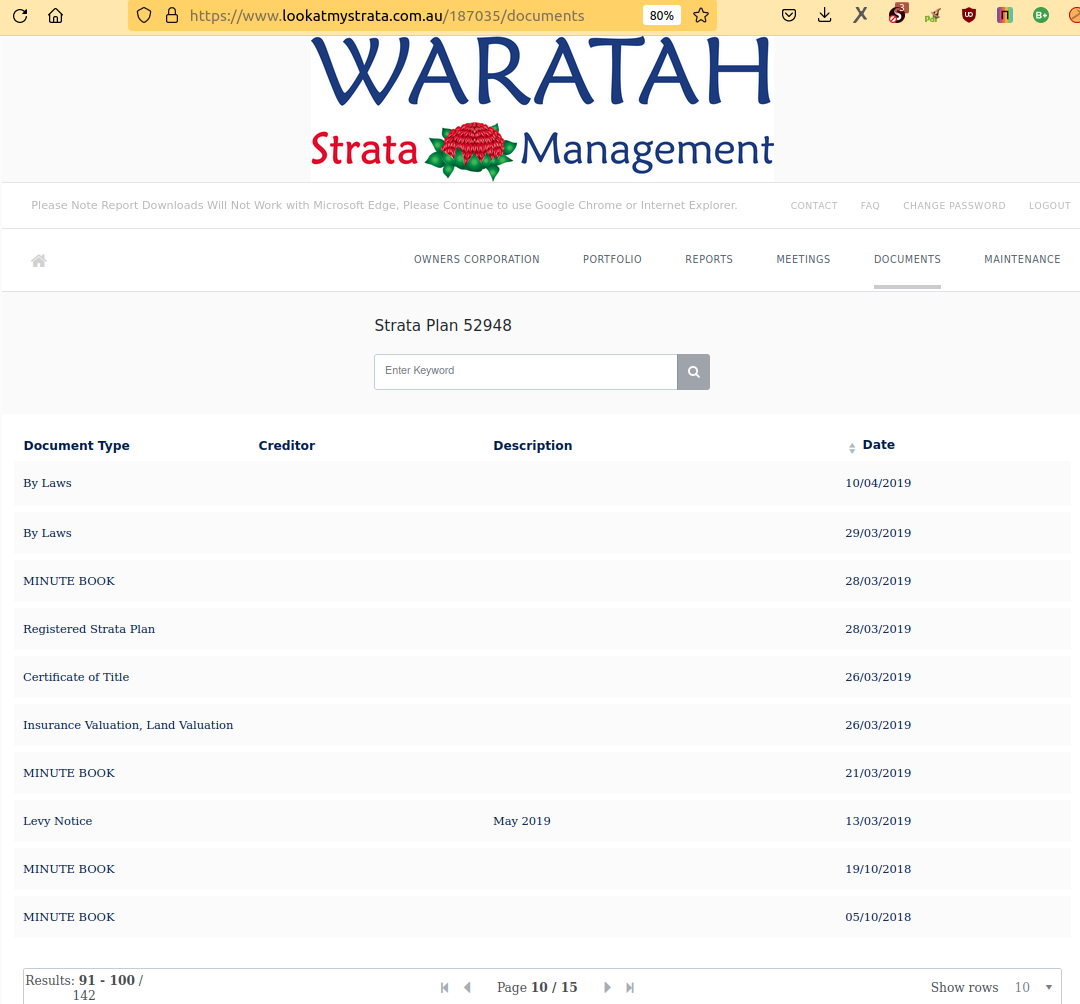Image resolution: width=1080 pixels, height=1004 pixels.
Task: Open the Owners Corporation menu
Action: coord(477,260)
